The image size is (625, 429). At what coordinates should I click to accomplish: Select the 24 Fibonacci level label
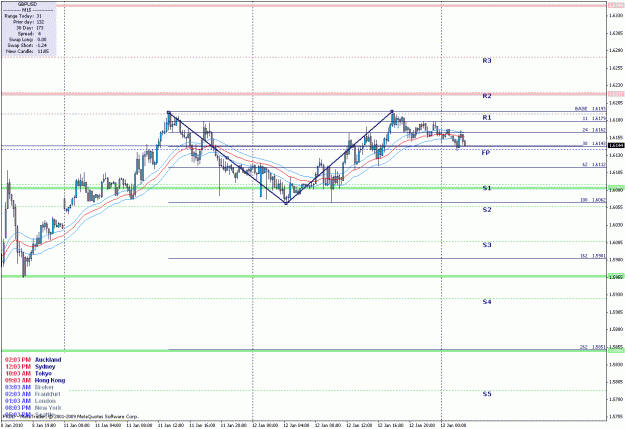coord(594,130)
